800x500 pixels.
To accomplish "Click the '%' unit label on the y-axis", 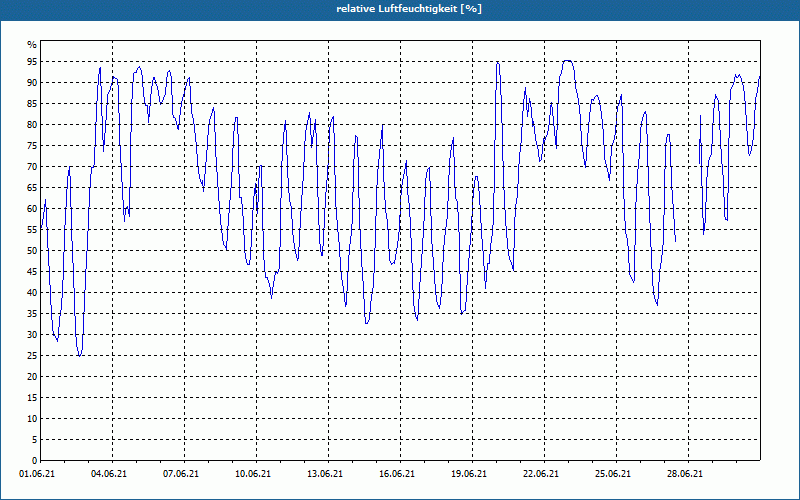I will [x=32, y=44].
